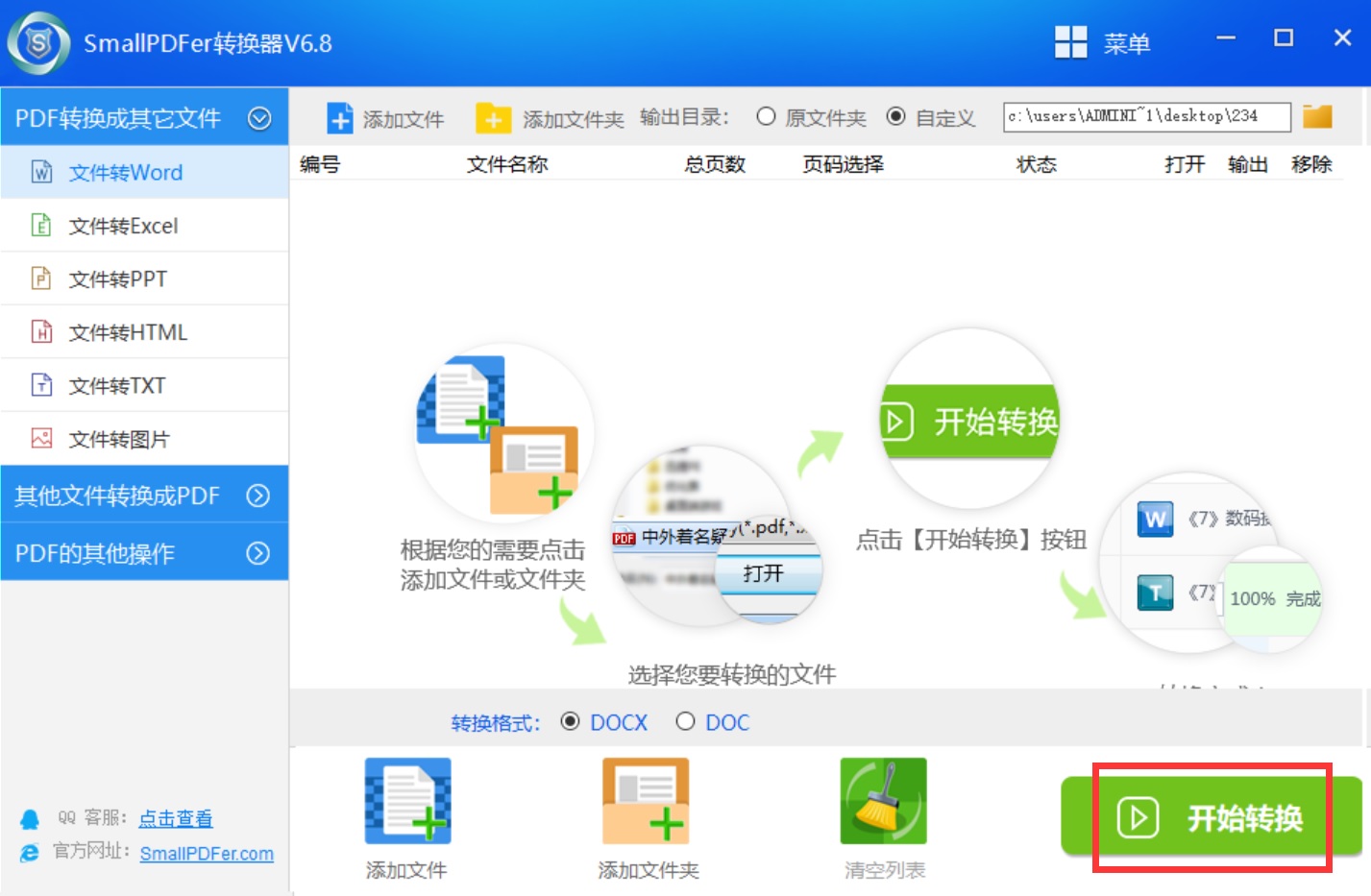Image resolution: width=1371 pixels, height=896 pixels.
Task: Click the 菜单 text label
Action: tap(1126, 43)
